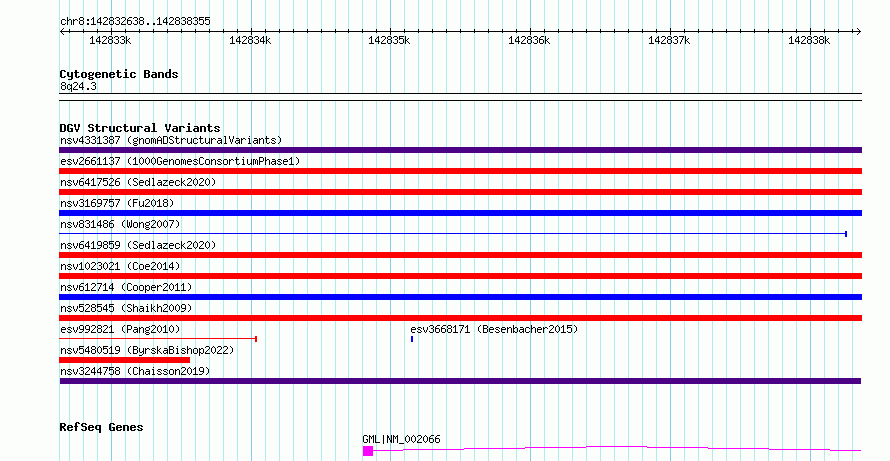Select the nsv6419859 Sedlazeck2020 red bar
This screenshot has height=461, width=890.
tap(460, 255)
